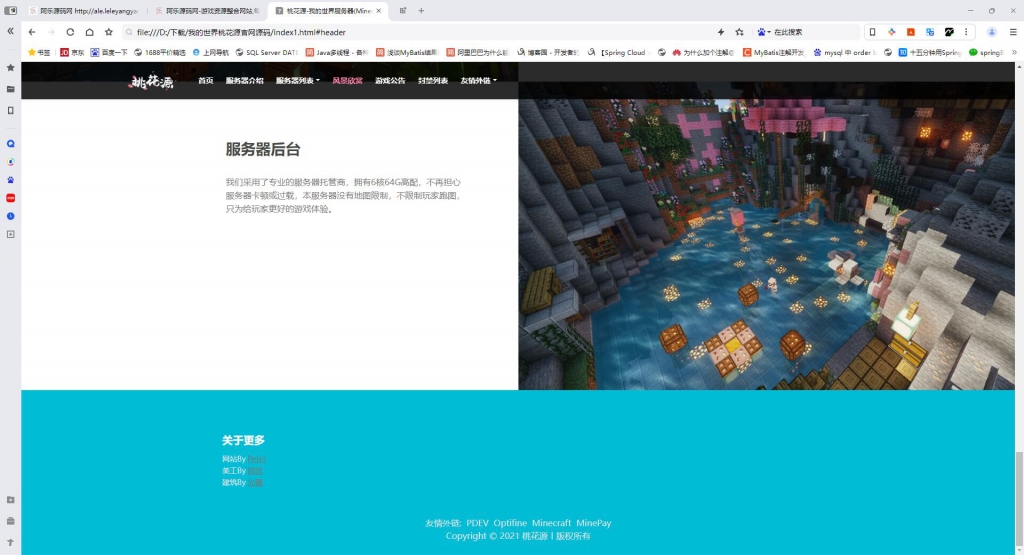Open the PDEV footer link

pos(477,523)
